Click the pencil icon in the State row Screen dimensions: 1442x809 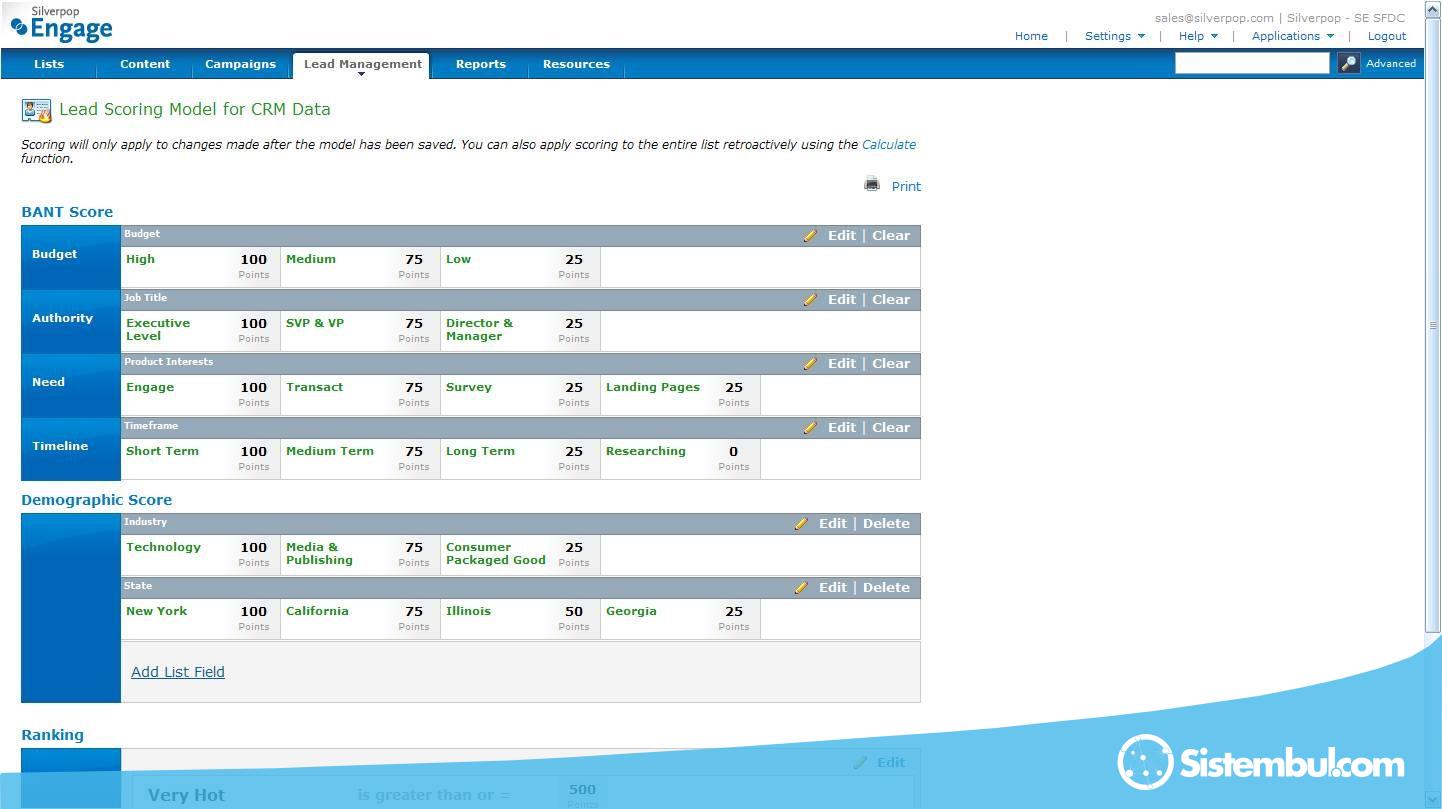coord(801,588)
